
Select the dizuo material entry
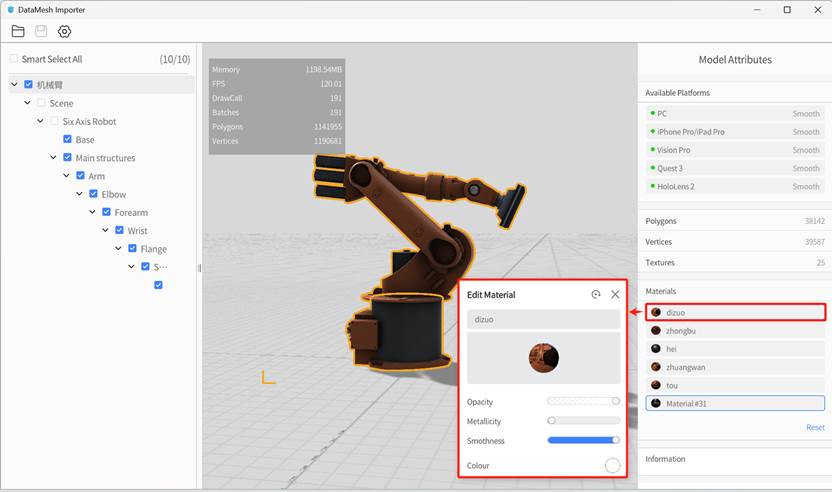pyautogui.click(x=735, y=312)
